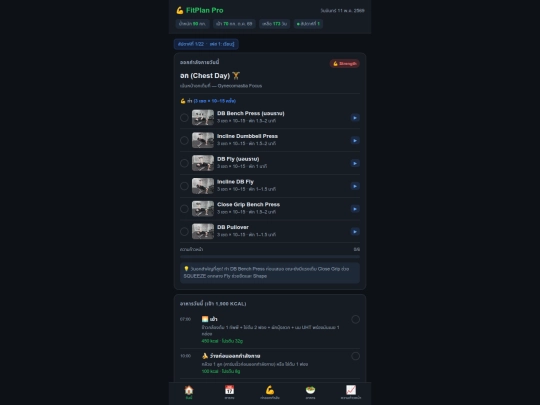This screenshot has height=405, width=540.
Task: Select 'Incline Dumbbell Press' exercise title
Action: [x=247, y=136]
